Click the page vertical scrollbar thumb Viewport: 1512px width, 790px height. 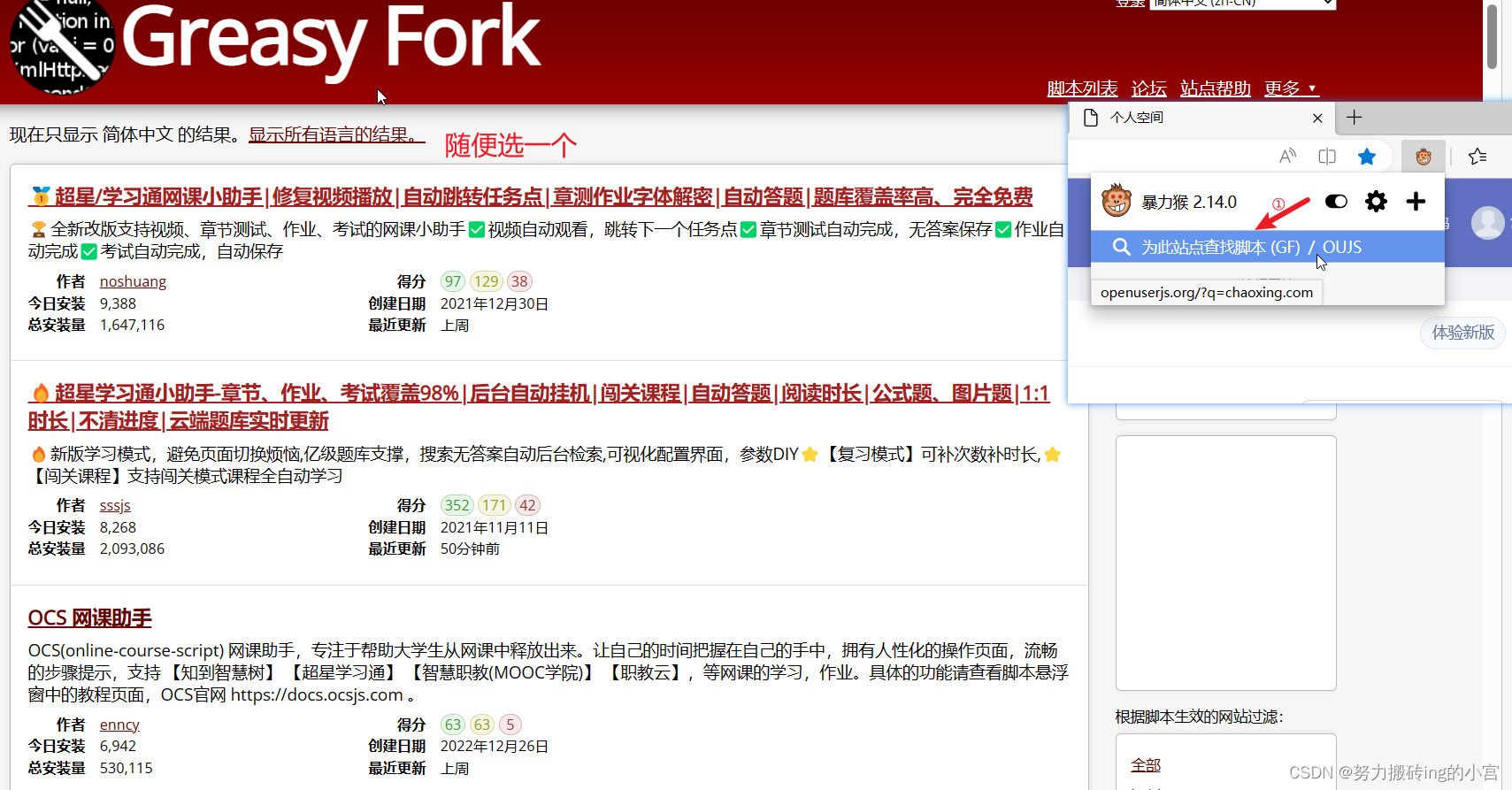tap(1493, 35)
